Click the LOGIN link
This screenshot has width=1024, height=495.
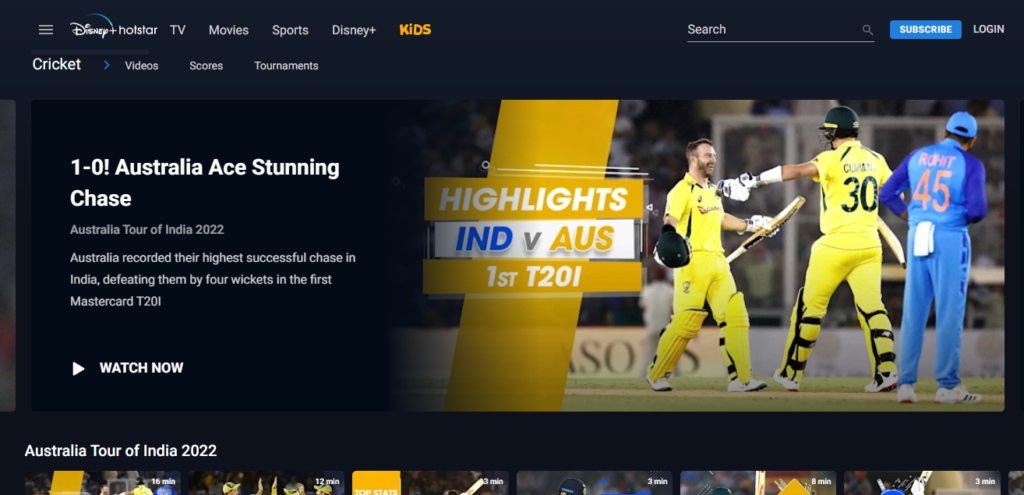pos(988,29)
